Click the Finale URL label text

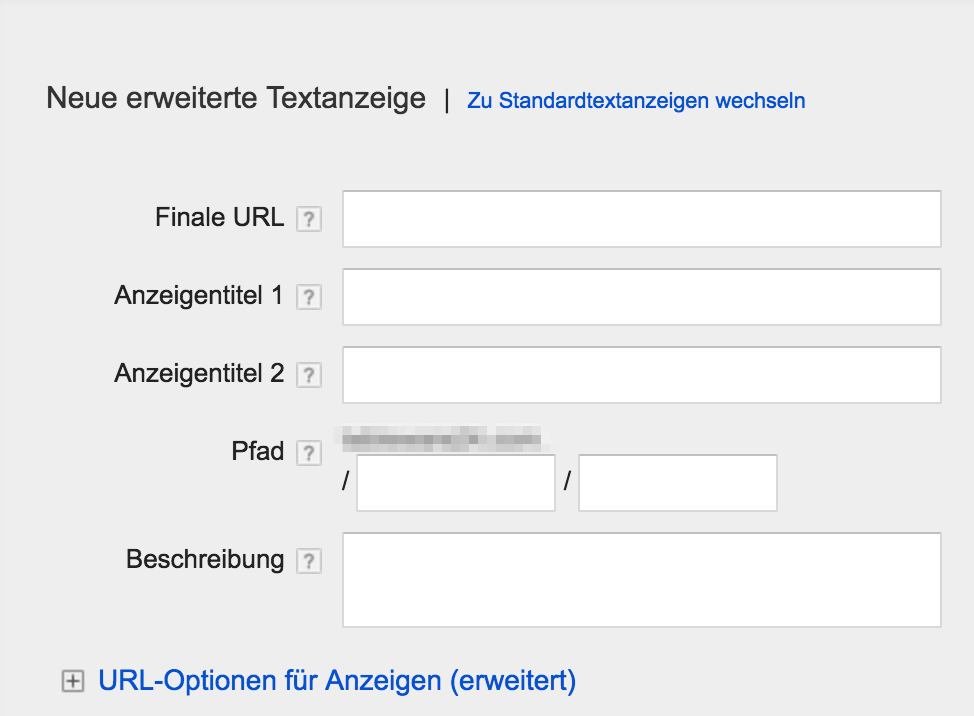point(219,217)
